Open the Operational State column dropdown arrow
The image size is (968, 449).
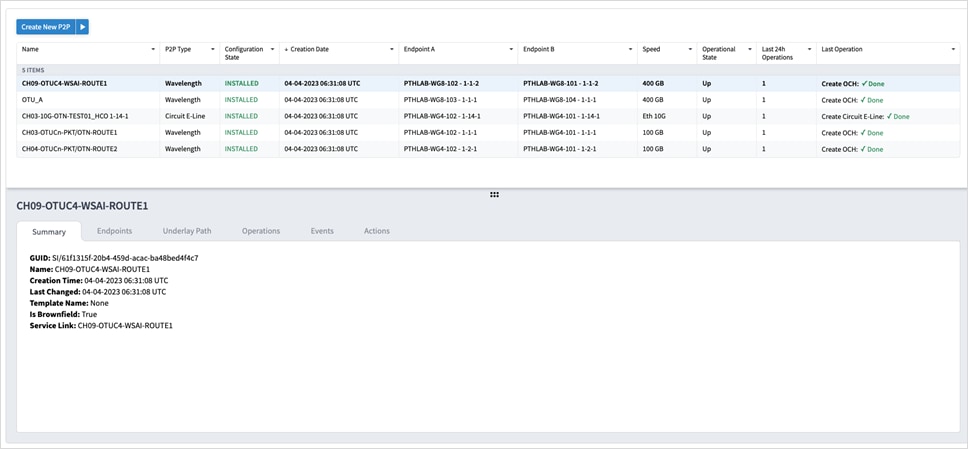(x=750, y=49)
